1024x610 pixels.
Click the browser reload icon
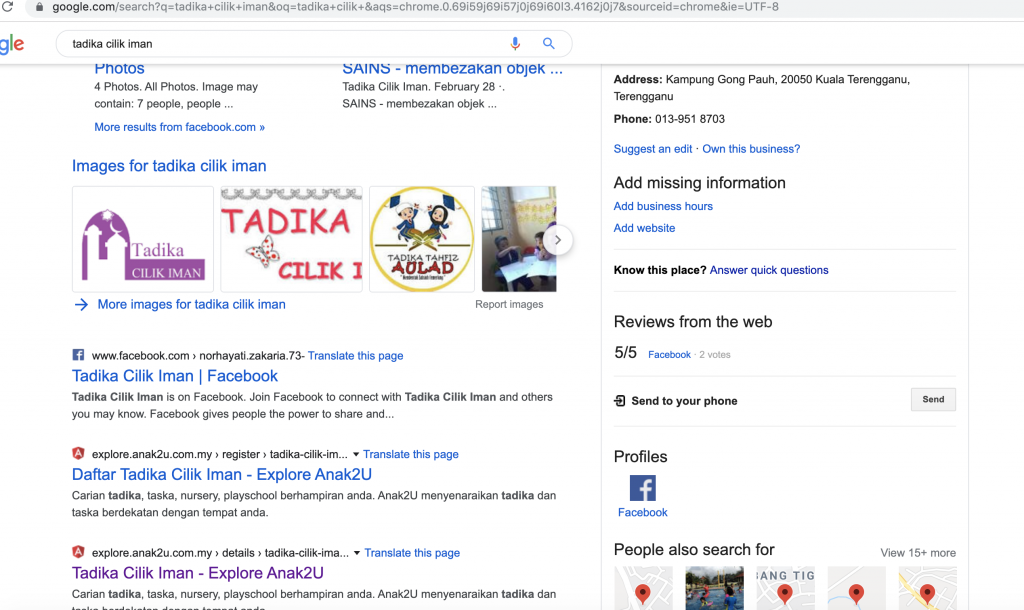click(x=7, y=7)
